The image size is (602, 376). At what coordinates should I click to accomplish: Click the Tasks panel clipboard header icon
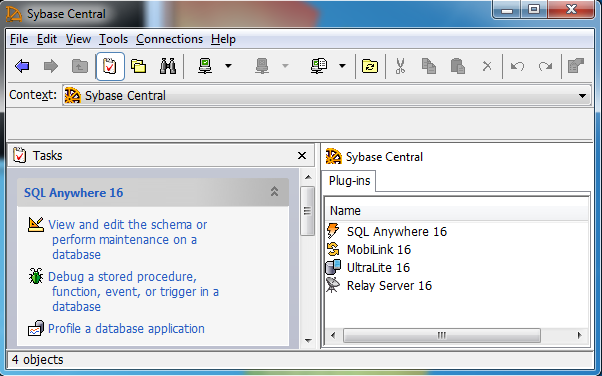(x=20, y=155)
